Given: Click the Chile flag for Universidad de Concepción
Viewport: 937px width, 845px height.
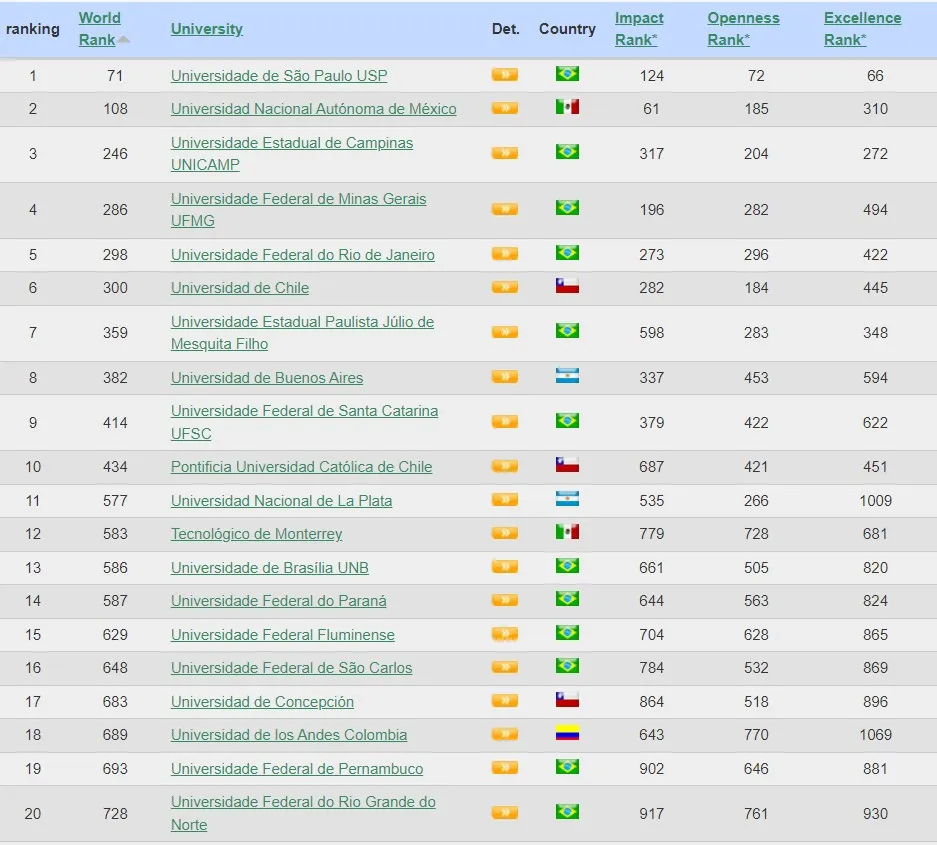Looking at the screenshot, I should [567, 700].
